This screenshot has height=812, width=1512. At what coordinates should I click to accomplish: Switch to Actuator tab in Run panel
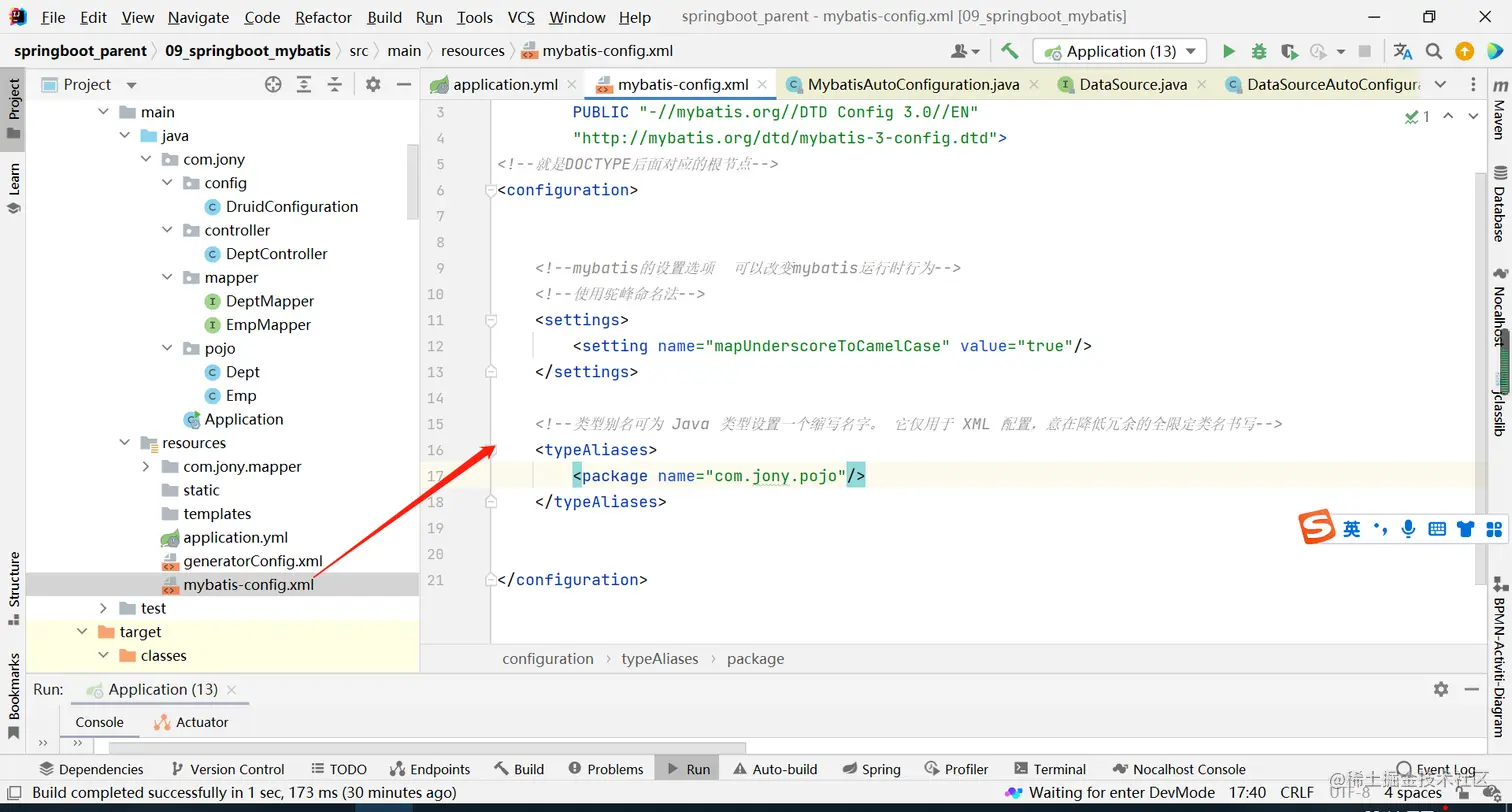191,722
